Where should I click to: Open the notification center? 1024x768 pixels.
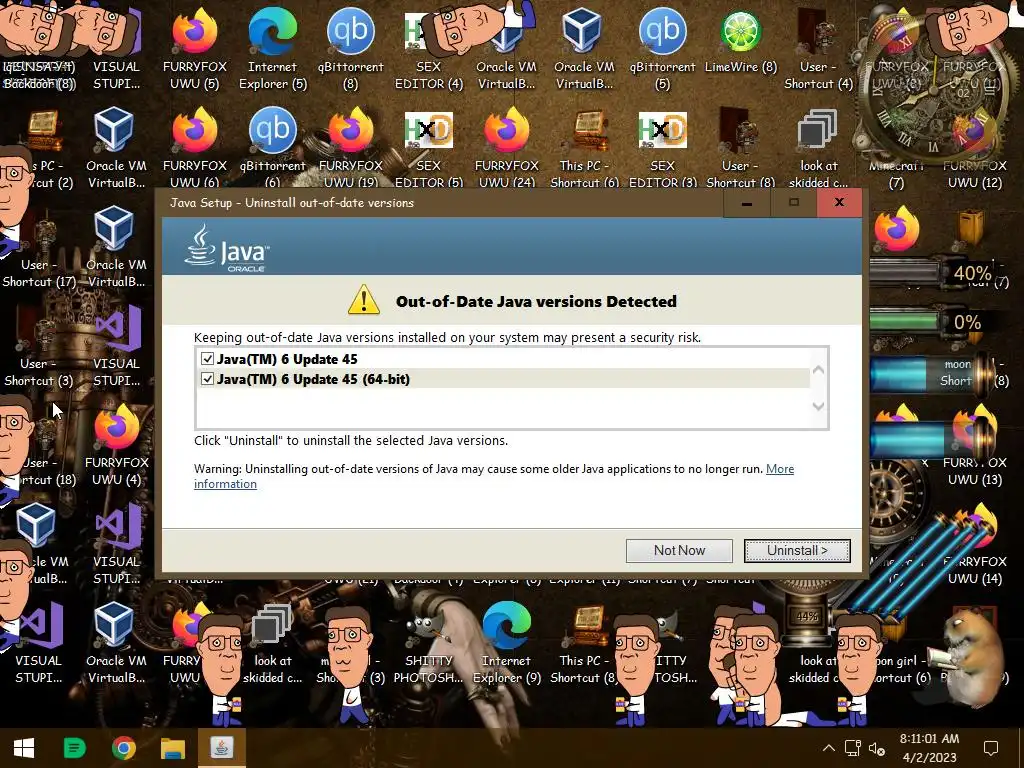coord(991,748)
